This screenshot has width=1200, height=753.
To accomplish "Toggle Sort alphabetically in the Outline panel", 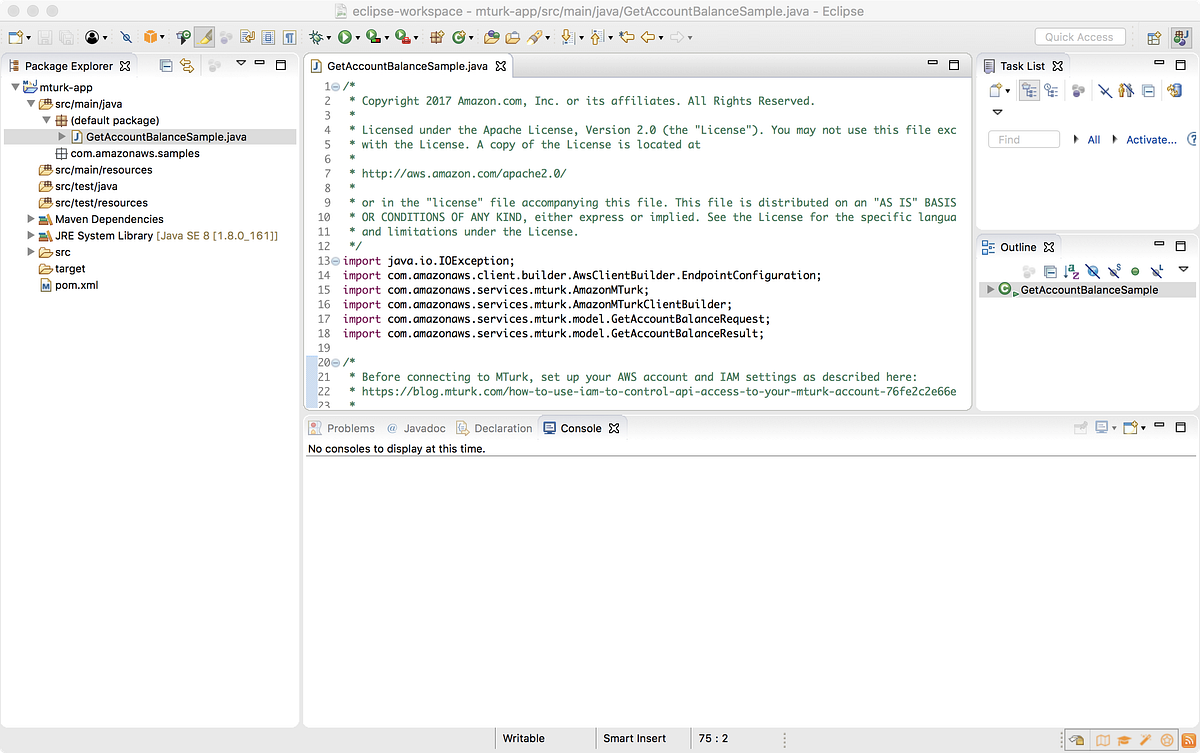I will (x=1070, y=270).
